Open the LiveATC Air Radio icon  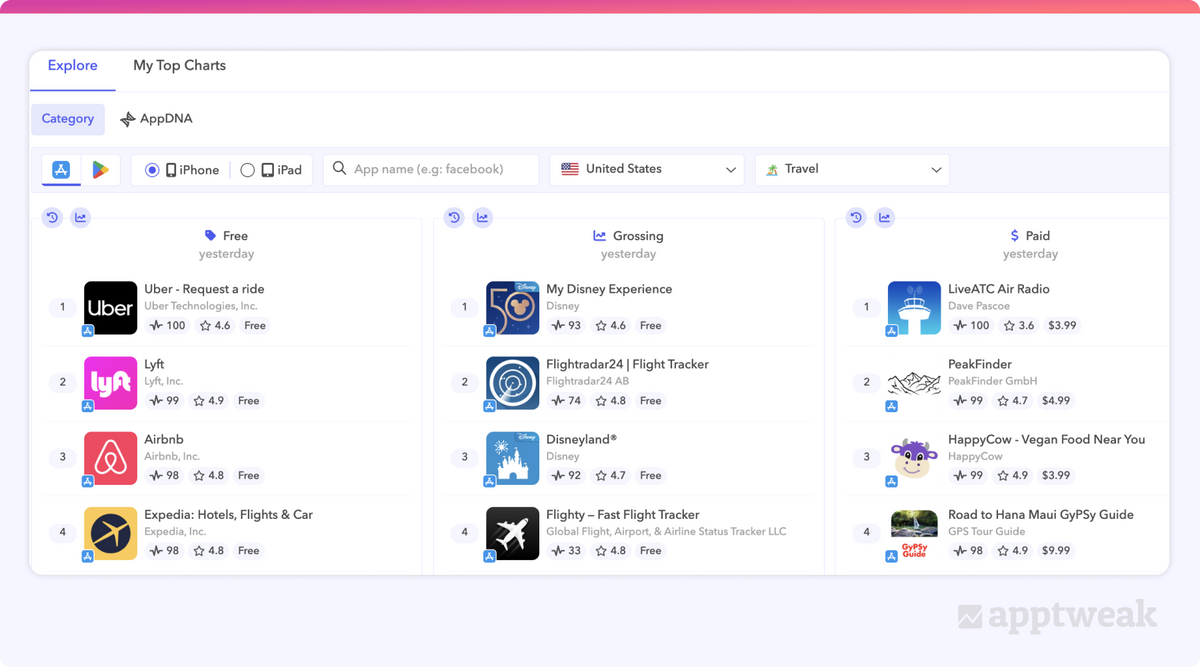[914, 308]
